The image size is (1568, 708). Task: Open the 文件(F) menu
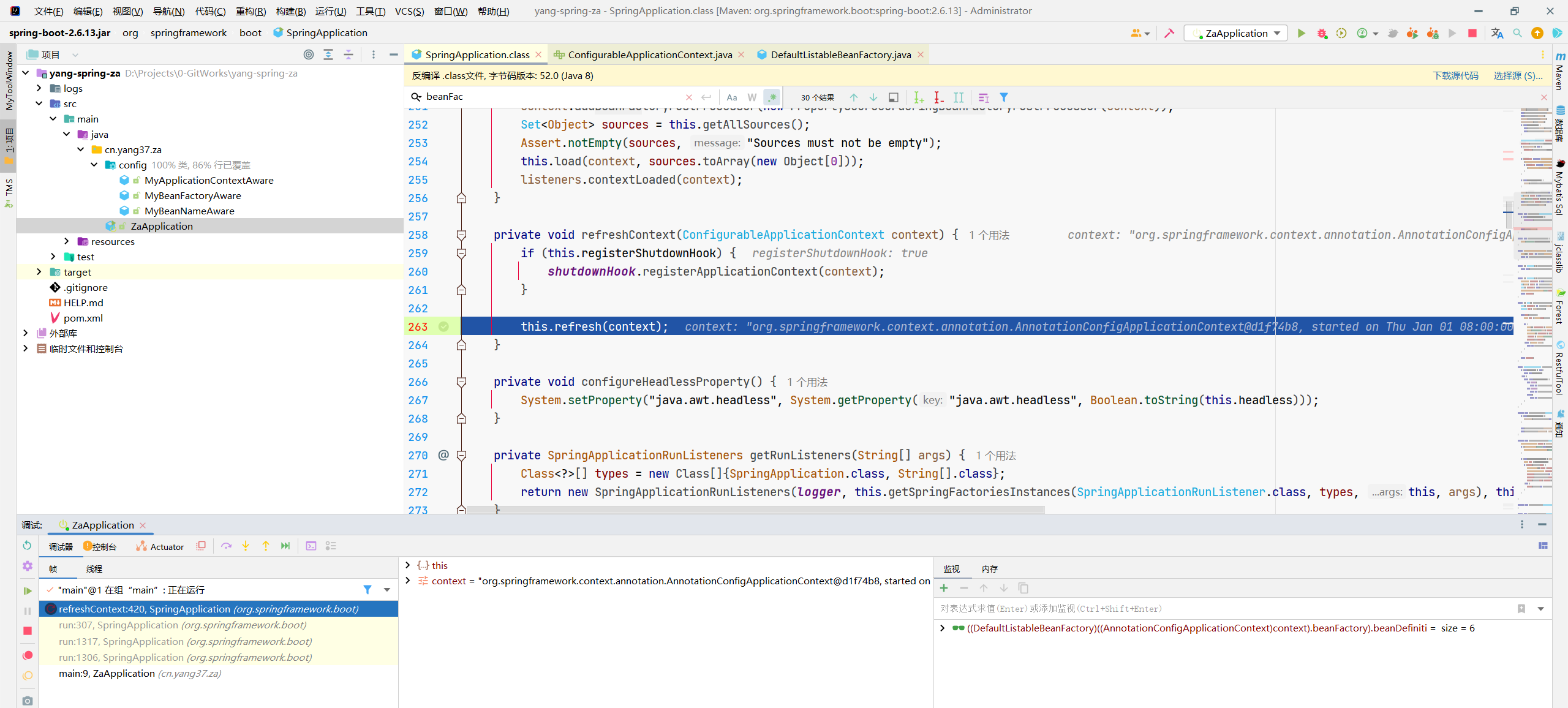48,11
